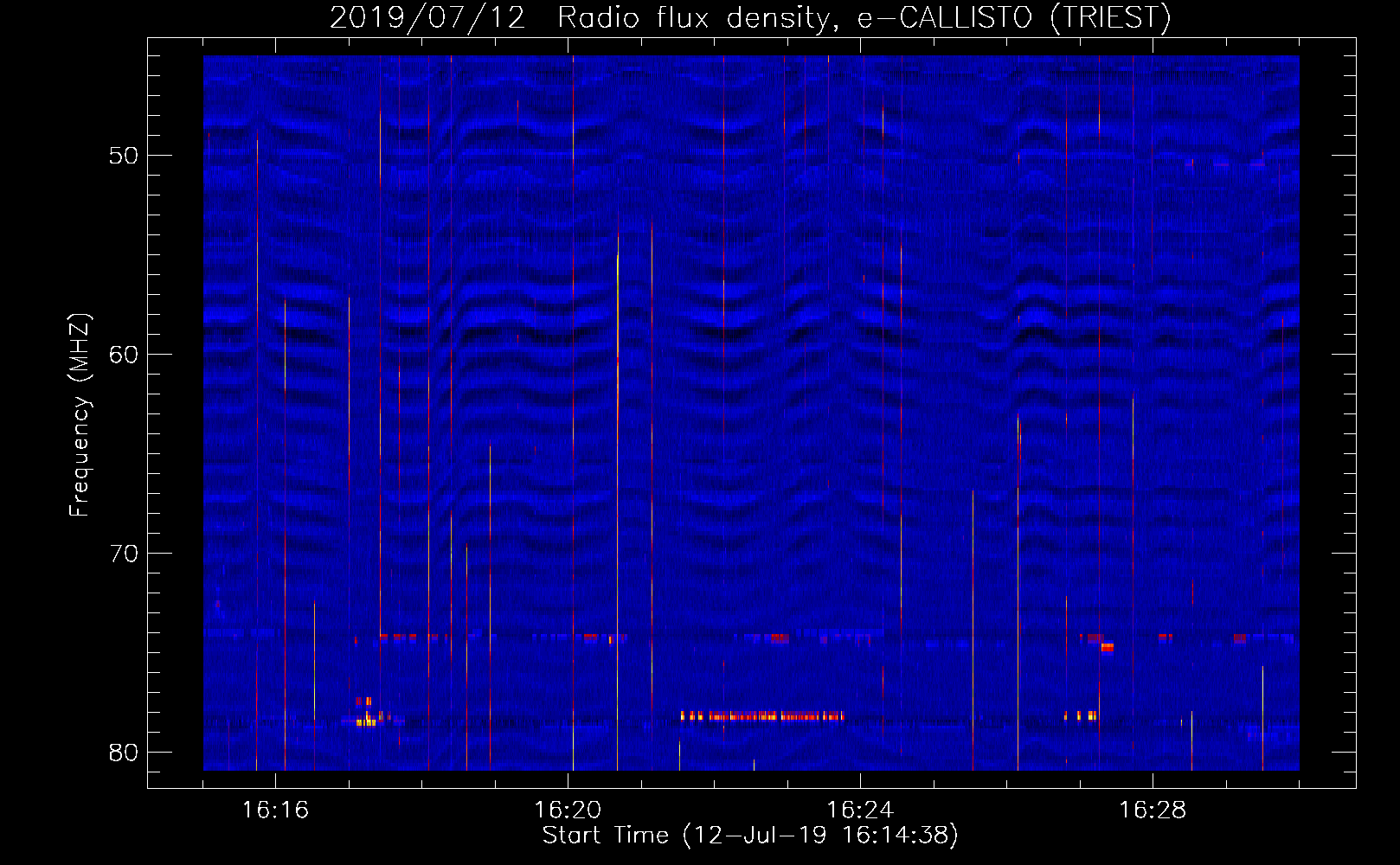Screen dimensions: 1400x865
Task: Click the 16:24 time tick label
Action: 860,811
